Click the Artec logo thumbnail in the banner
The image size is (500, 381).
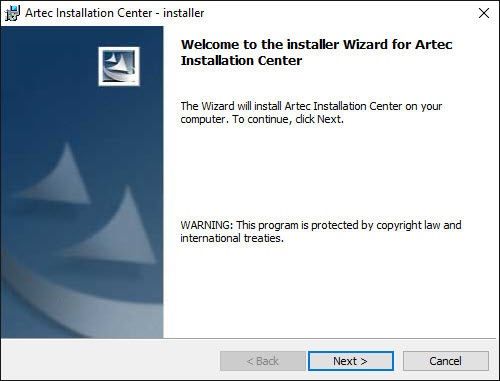tap(119, 66)
